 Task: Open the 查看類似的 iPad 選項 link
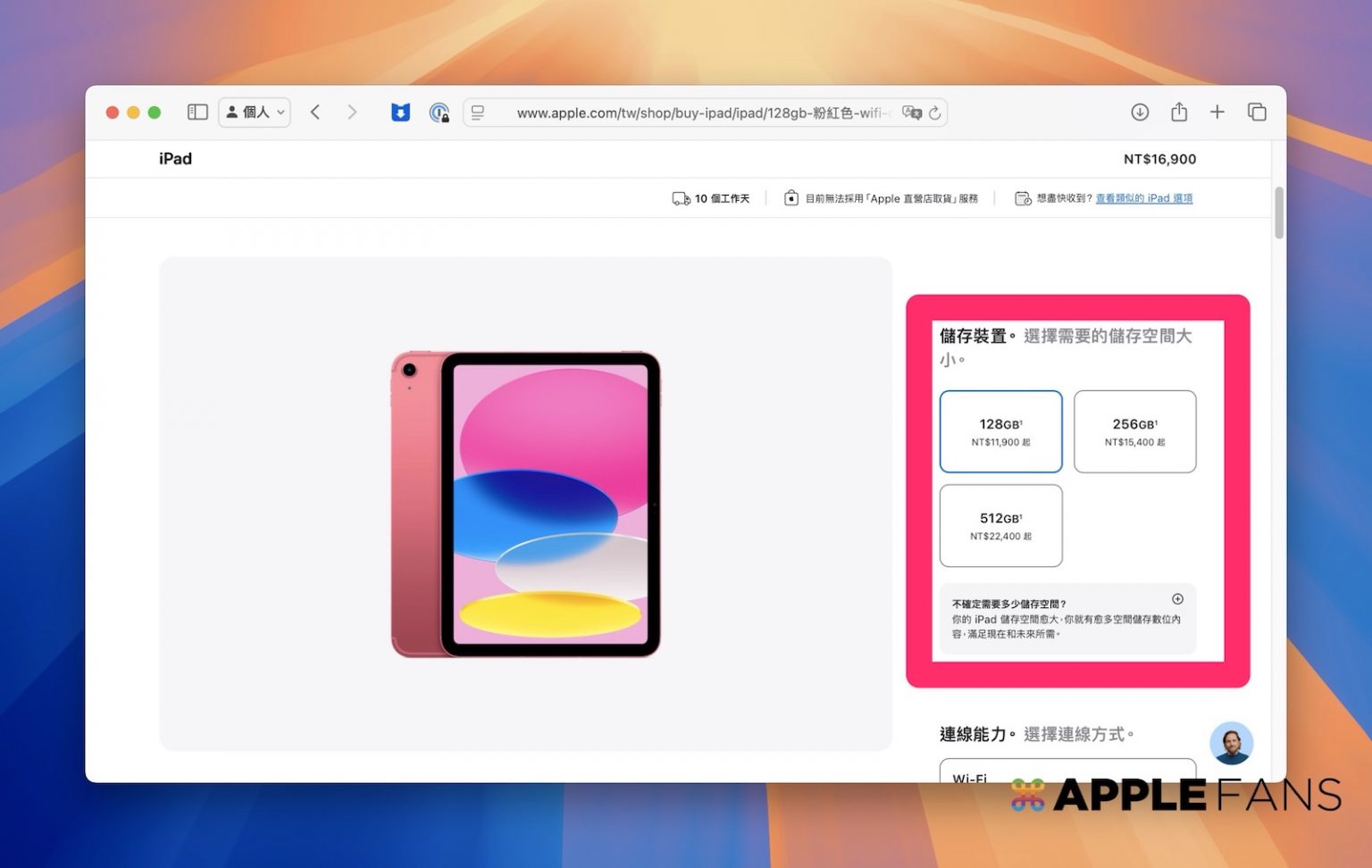point(1143,198)
